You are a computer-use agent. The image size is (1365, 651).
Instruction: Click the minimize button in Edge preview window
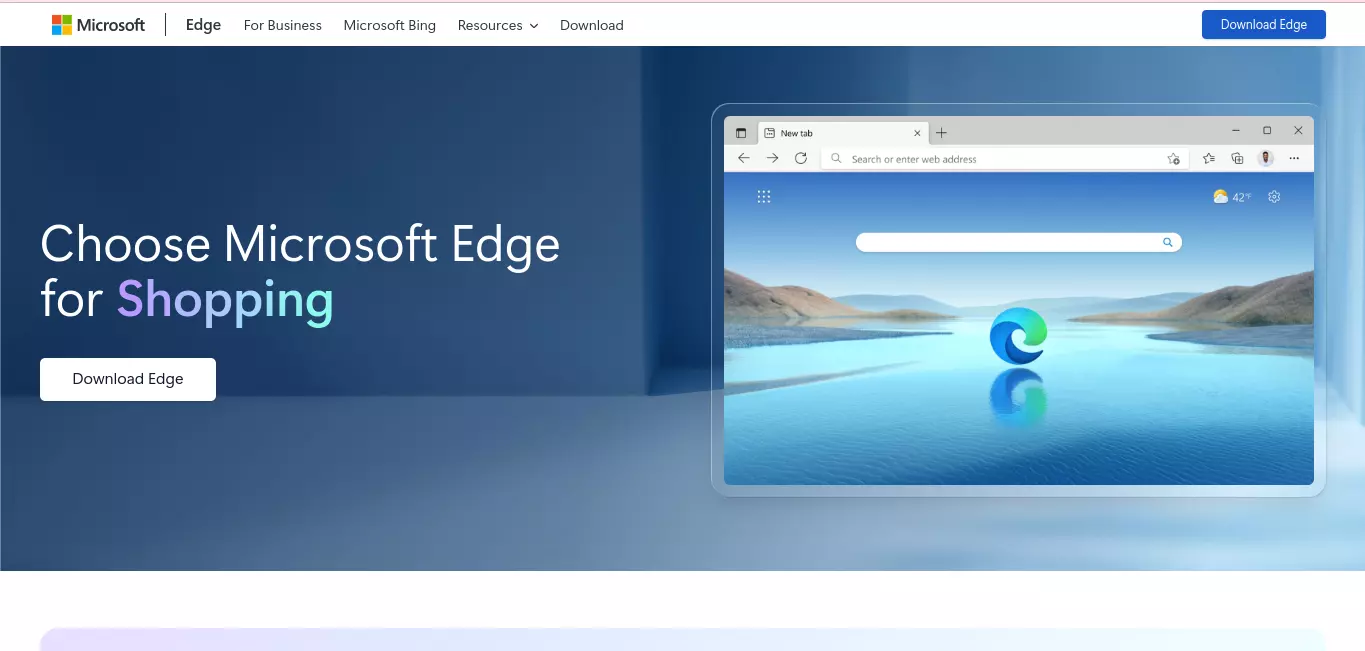pyautogui.click(x=1237, y=131)
